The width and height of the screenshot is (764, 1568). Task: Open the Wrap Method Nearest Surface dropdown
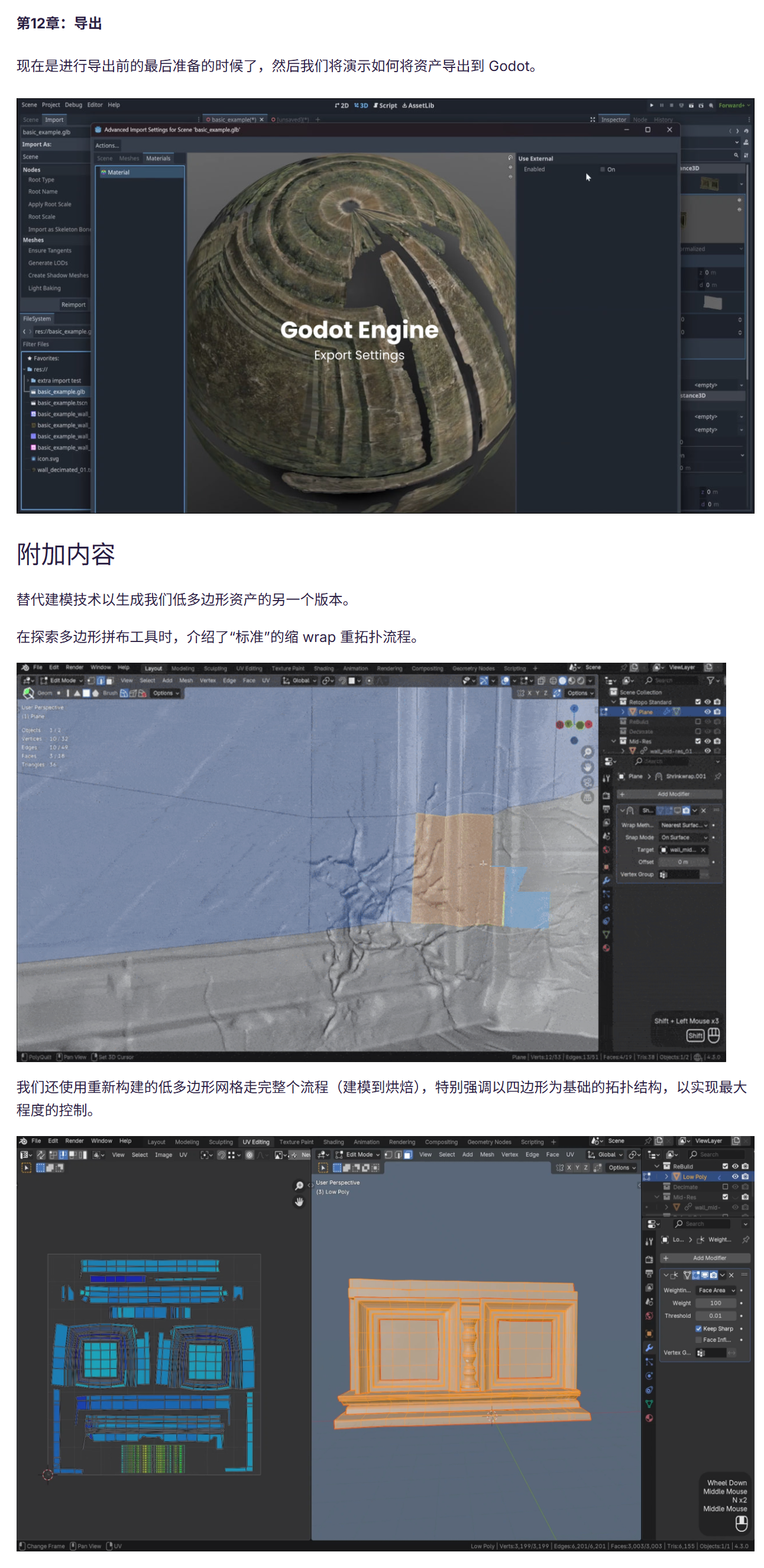click(684, 825)
